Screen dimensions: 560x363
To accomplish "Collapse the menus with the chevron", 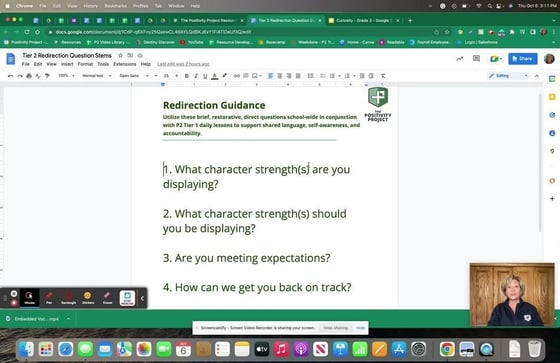I will tap(536, 76).
